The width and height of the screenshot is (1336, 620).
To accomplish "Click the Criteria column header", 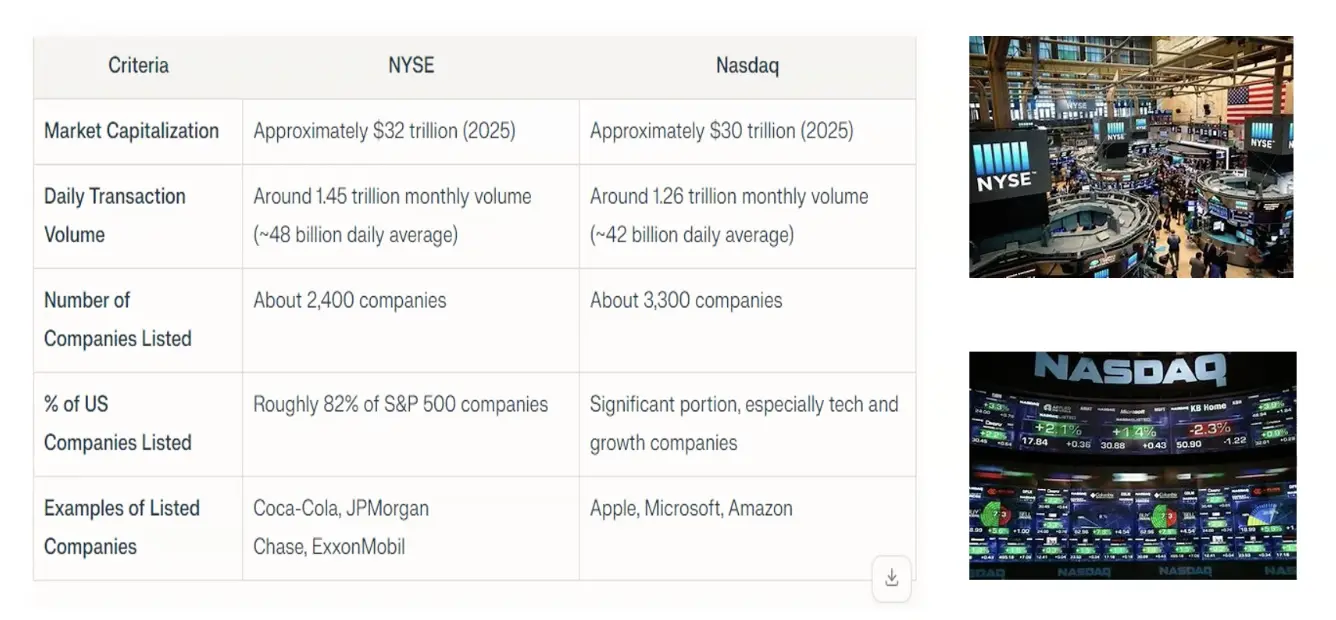I will coord(138,66).
